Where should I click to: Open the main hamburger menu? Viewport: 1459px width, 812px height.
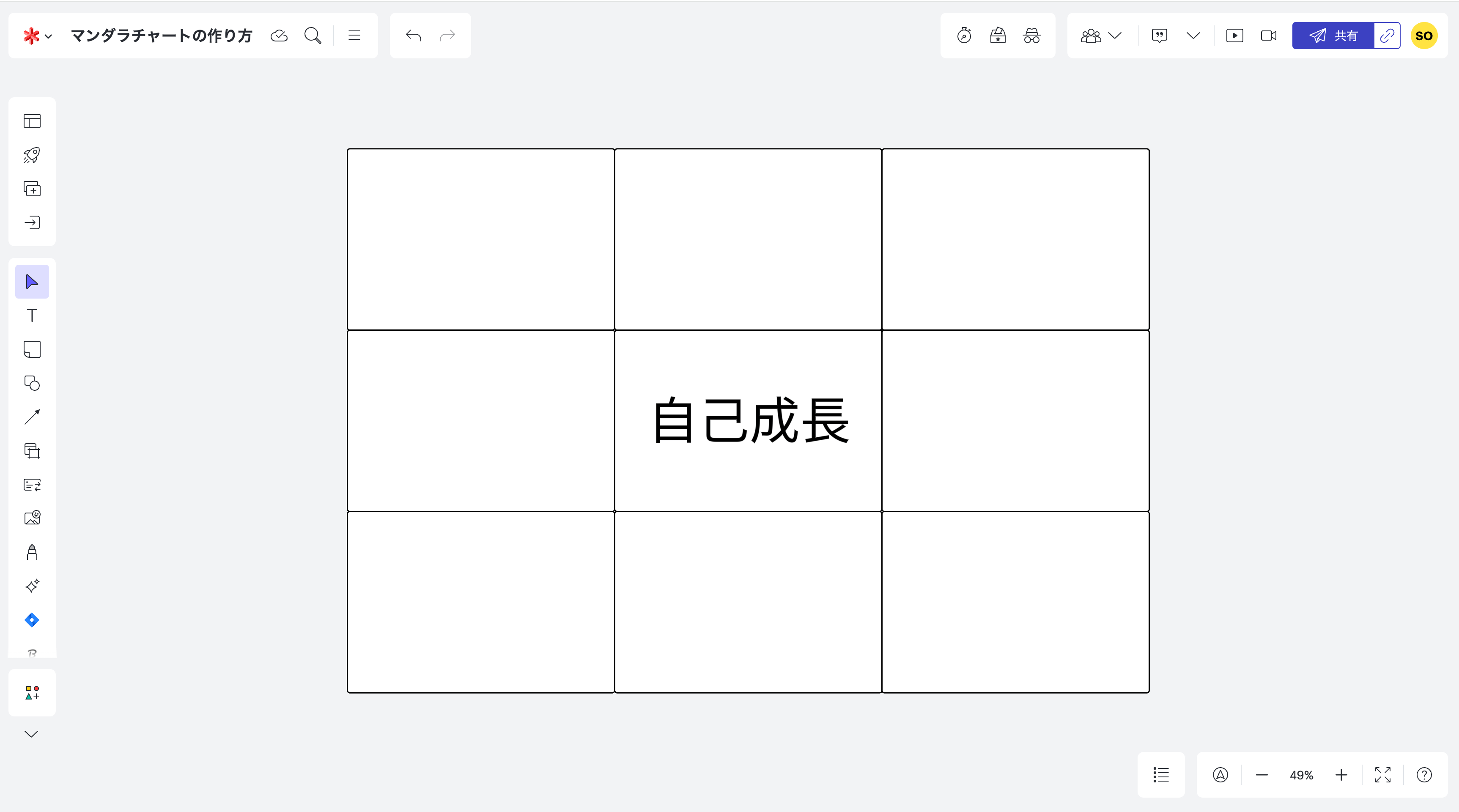point(354,36)
